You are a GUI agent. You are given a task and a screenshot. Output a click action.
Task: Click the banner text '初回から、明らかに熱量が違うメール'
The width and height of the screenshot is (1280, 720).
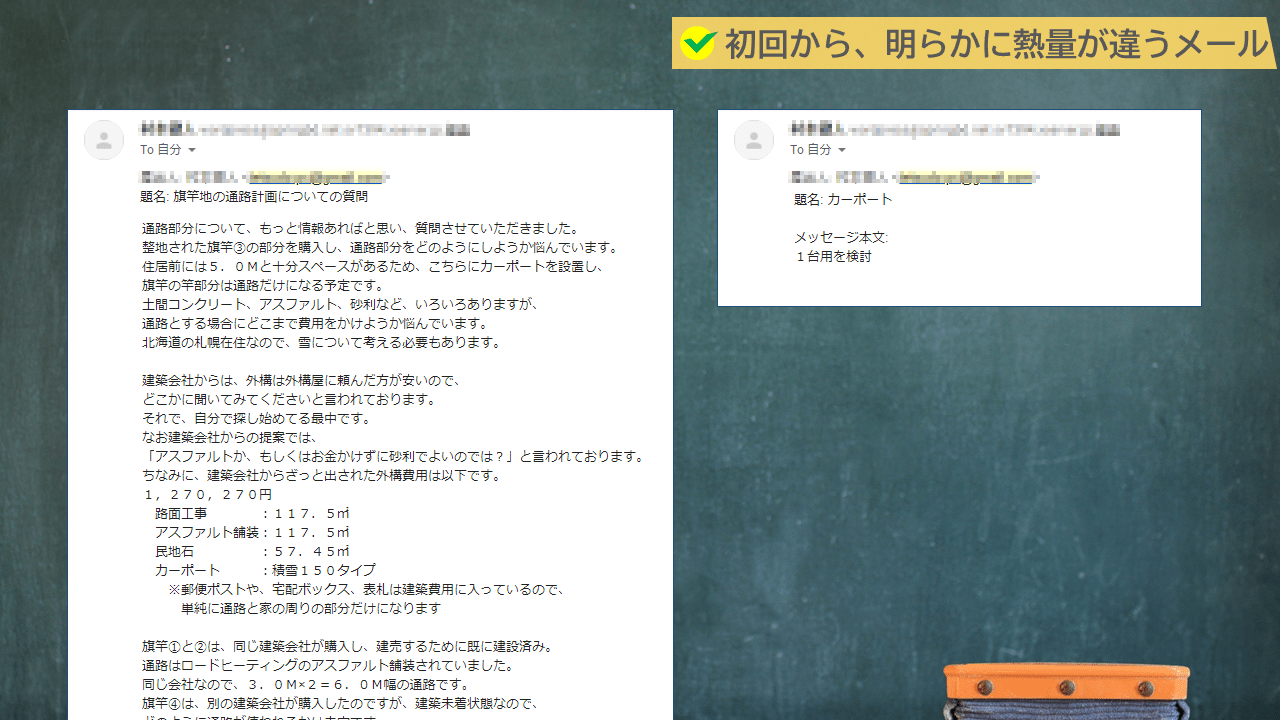pos(996,44)
